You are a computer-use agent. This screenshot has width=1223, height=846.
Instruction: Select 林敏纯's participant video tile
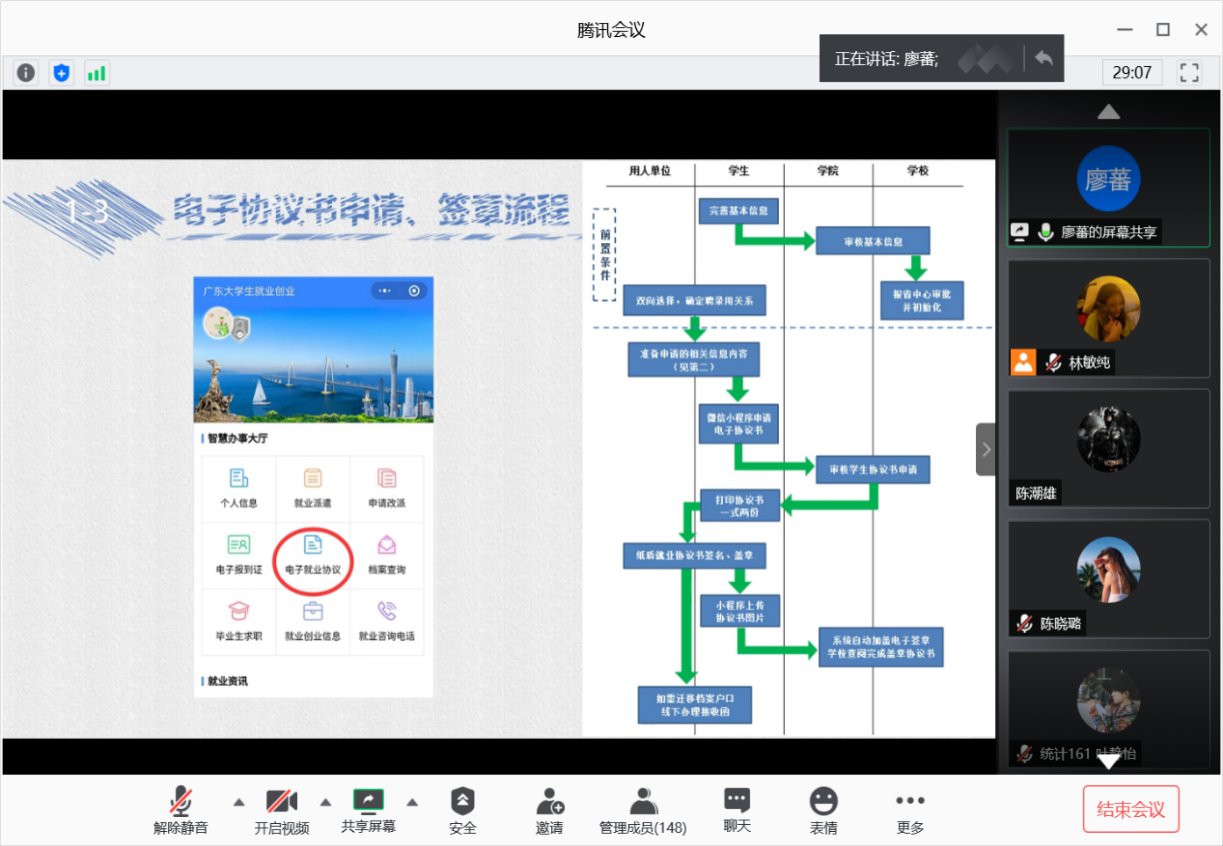point(1108,318)
